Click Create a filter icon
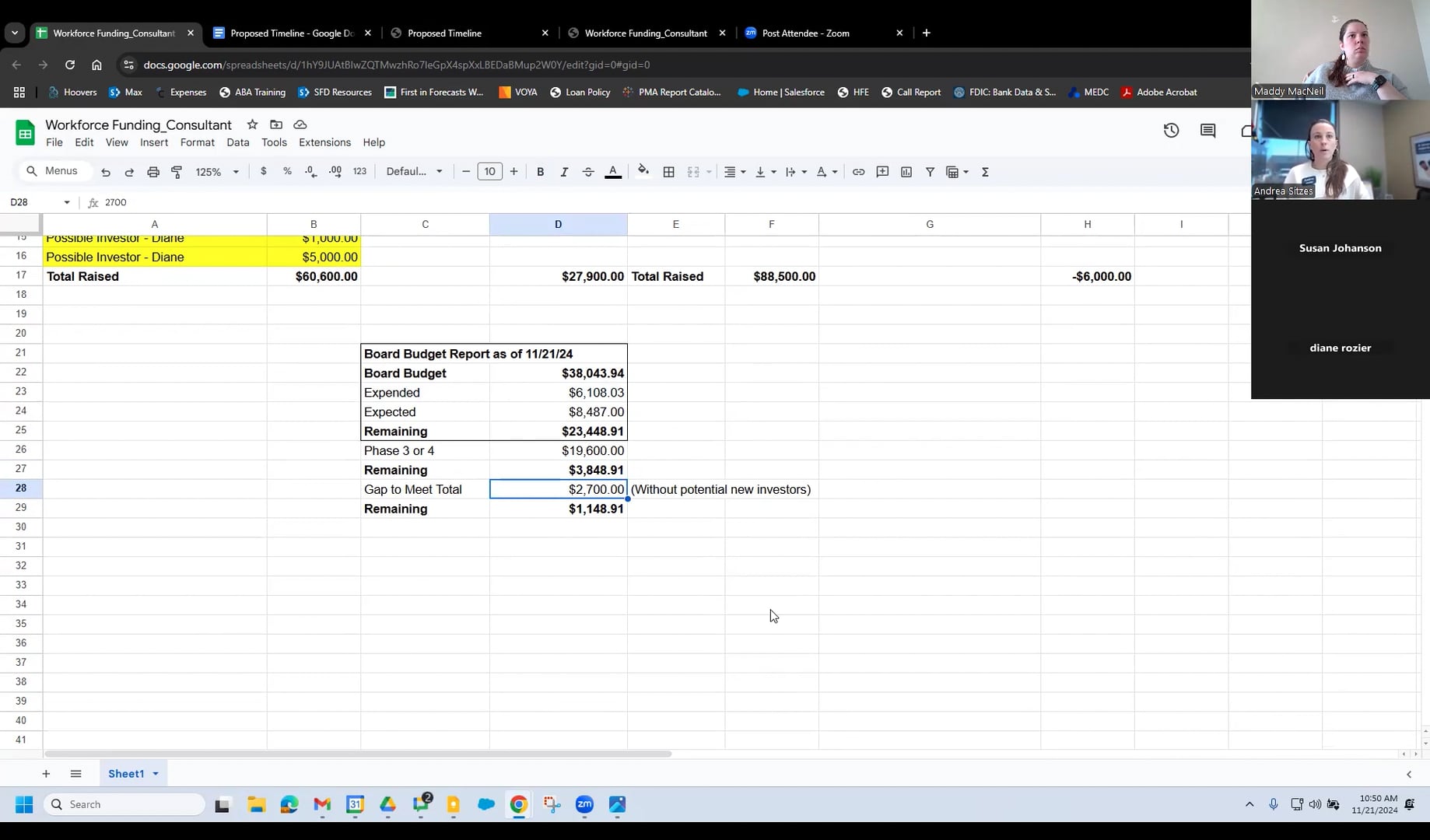This screenshot has width=1430, height=840. (930, 172)
